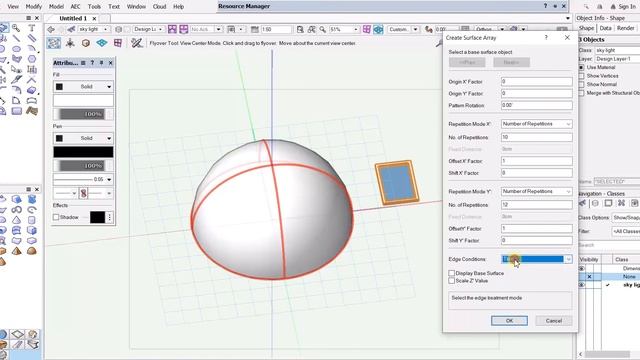Toggle visibility eye for sky light class
The height and width of the screenshot is (360, 640).
(x=582, y=285)
